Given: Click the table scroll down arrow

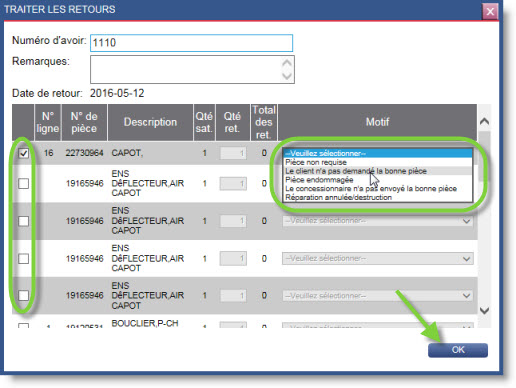Looking at the screenshot, I should pyautogui.click(x=484, y=310).
